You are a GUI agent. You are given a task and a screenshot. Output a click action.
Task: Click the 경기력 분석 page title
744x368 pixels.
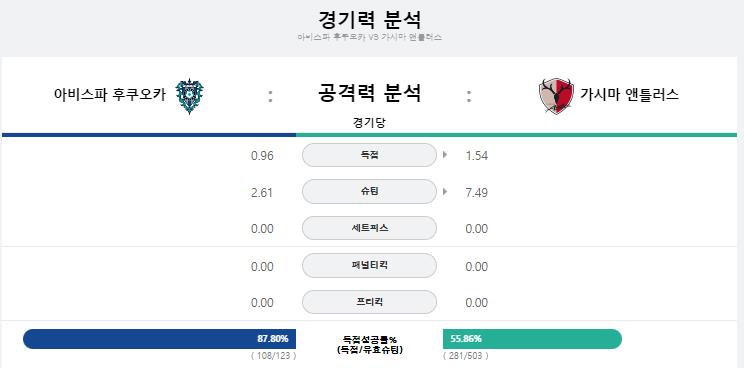pyautogui.click(x=370, y=20)
